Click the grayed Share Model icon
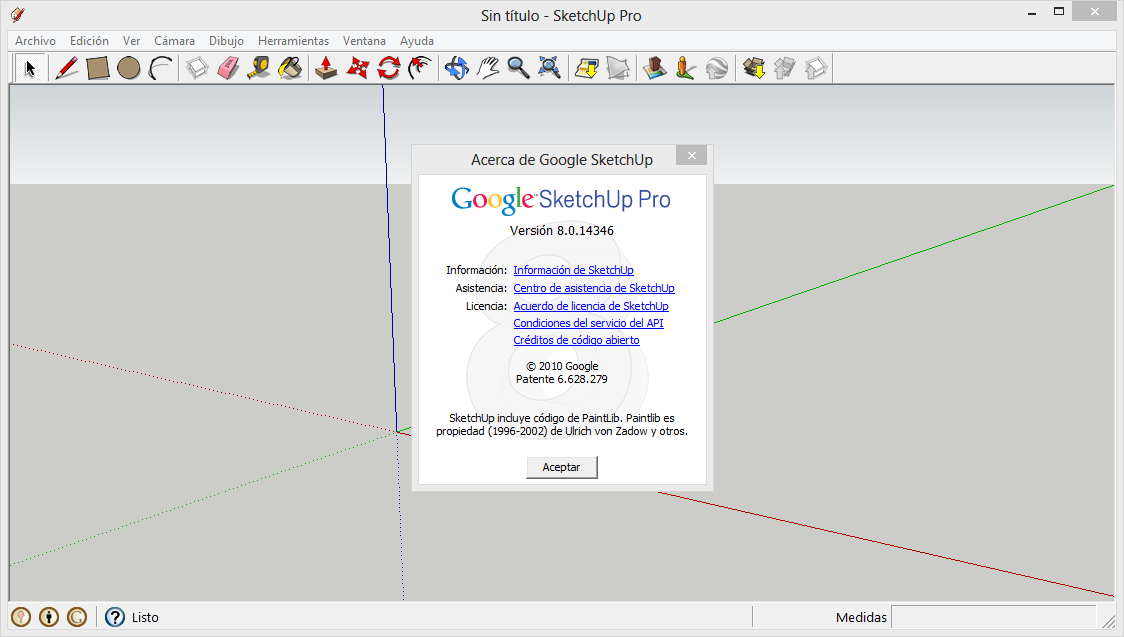This screenshot has height=637, width=1124. coord(785,68)
